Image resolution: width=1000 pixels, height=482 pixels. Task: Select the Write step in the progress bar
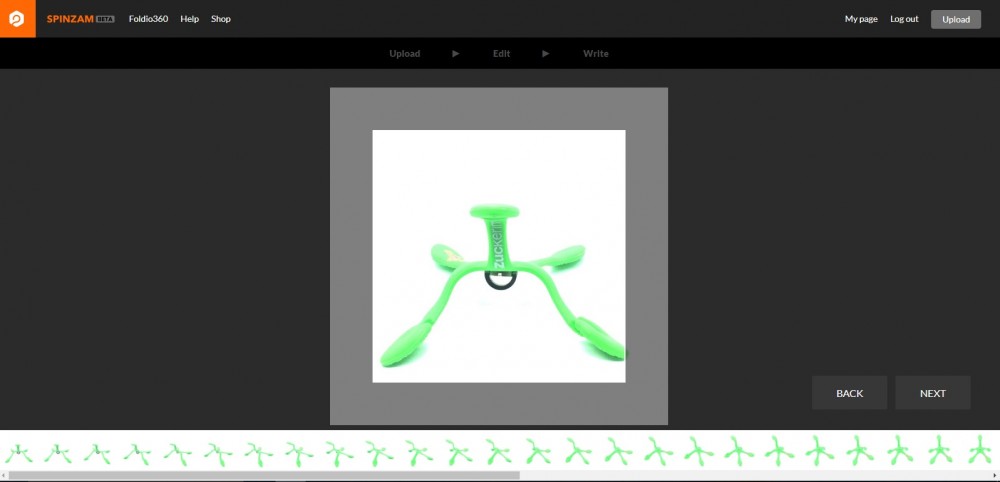(596, 54)
